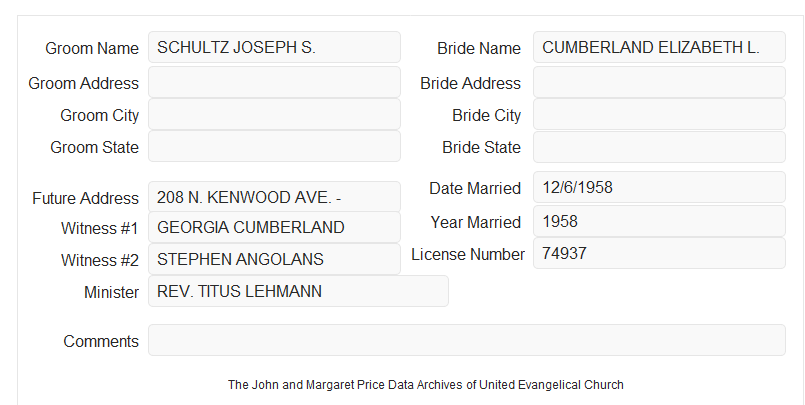Focus the empty Groom Address field

pos(274,82)
